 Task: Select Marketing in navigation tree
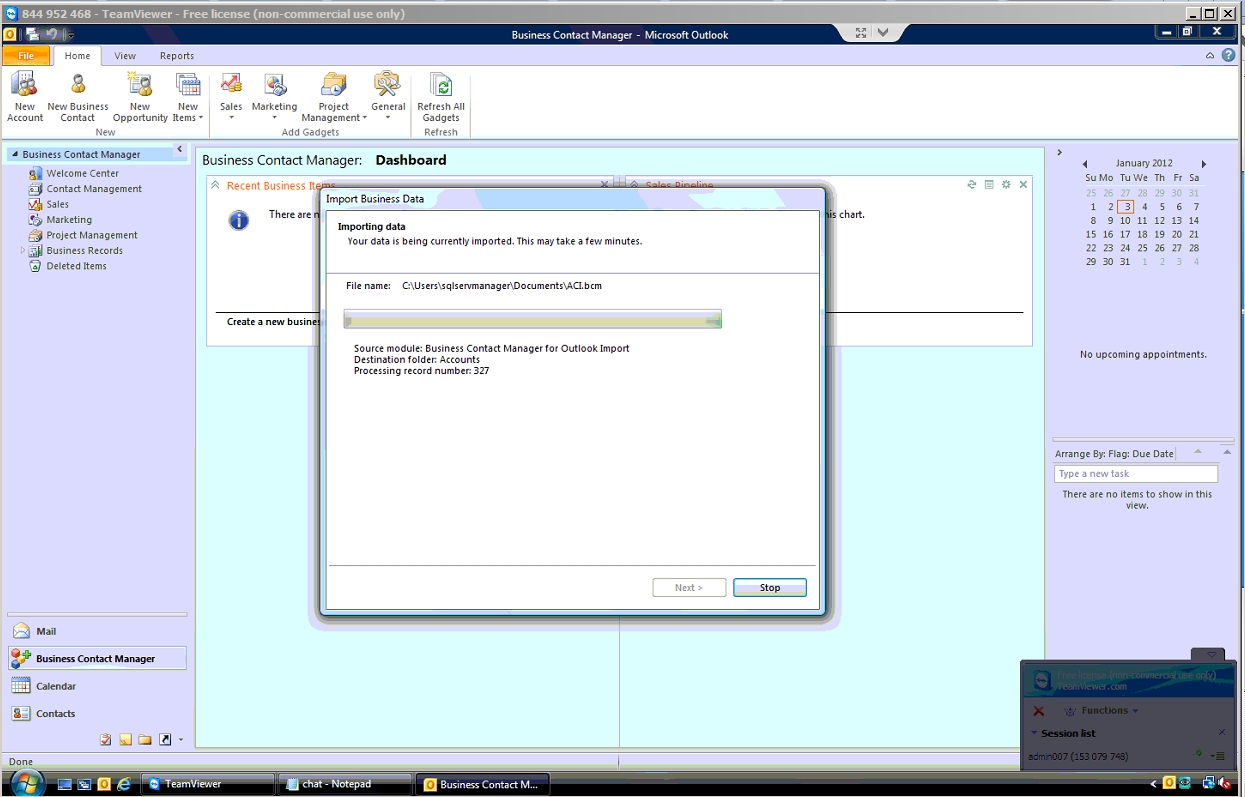pos(68,220)
